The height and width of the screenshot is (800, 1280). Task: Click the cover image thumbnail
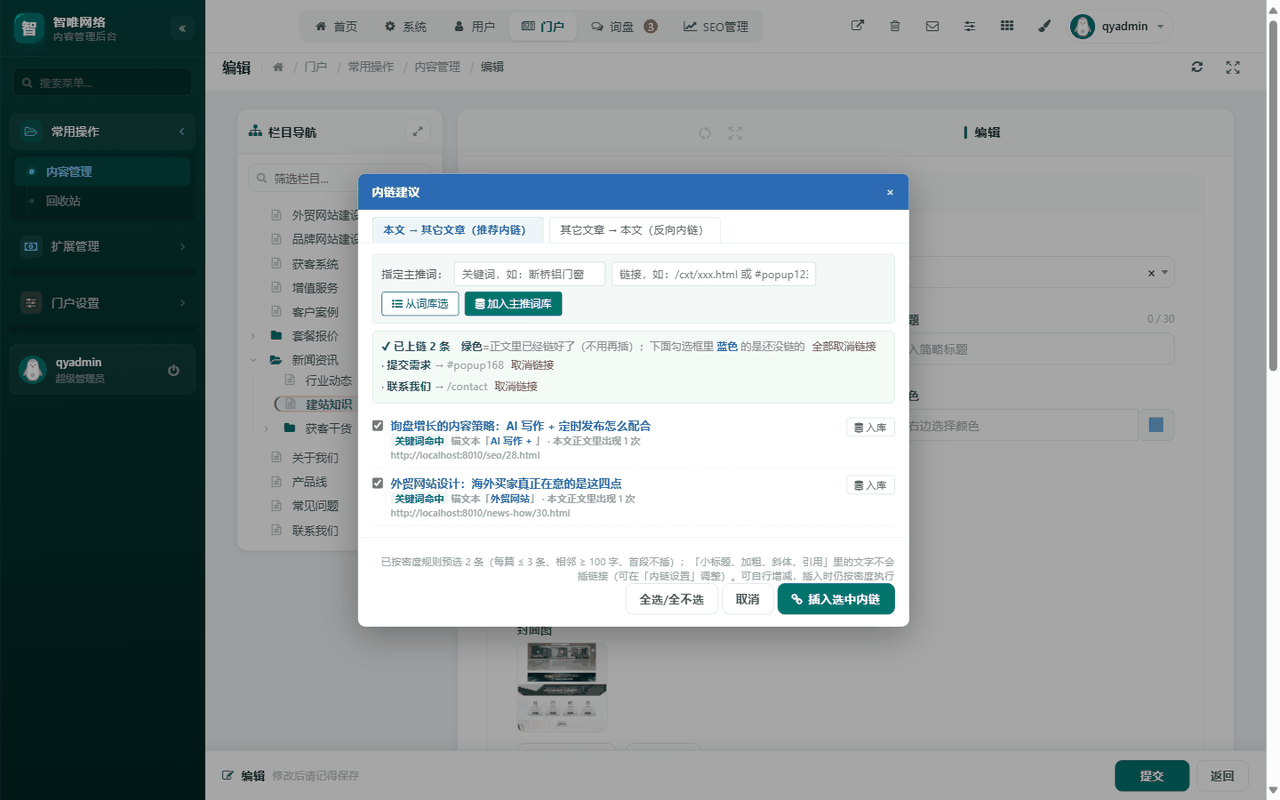[x=562, y=686]
